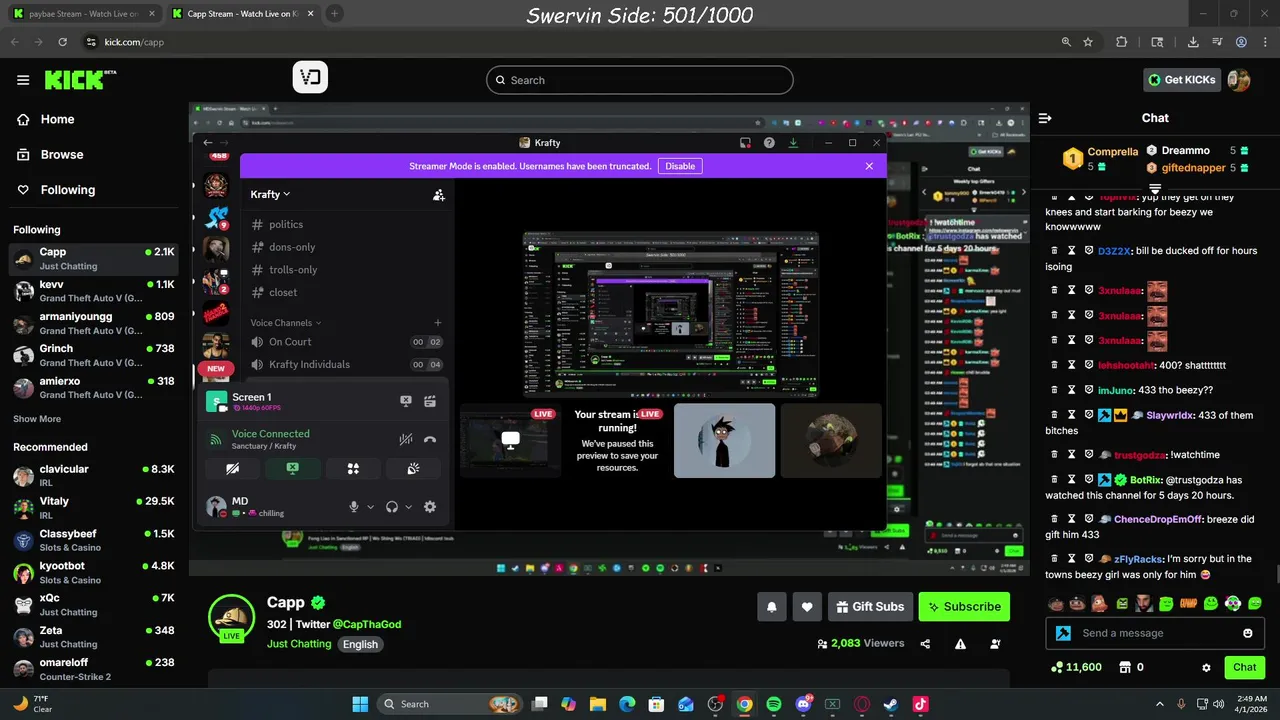1280x720 pixels.
Task: Reload the kick.com page
Action: coord(63,42)
